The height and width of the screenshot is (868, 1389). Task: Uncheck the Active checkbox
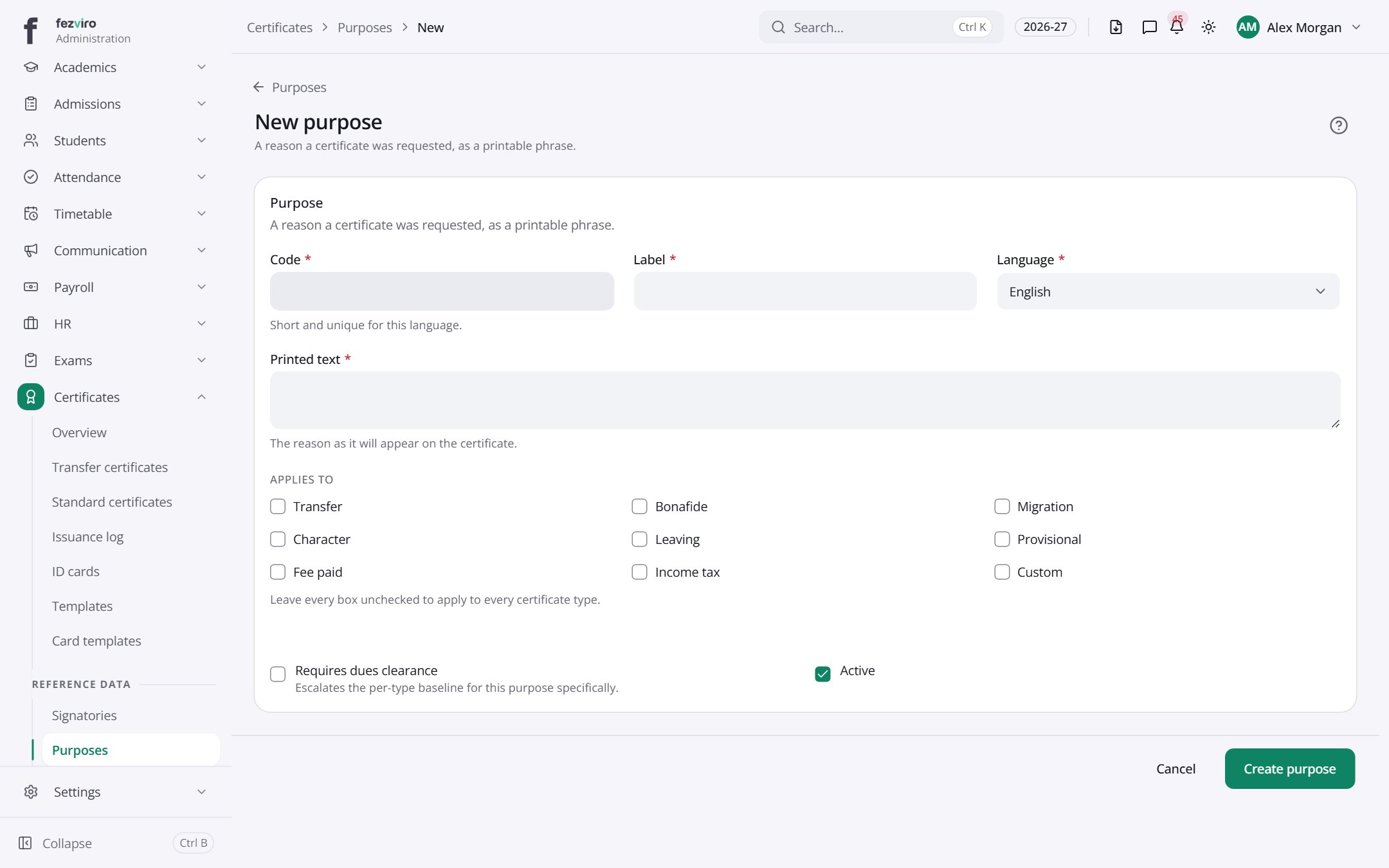(x=822, y=674)
